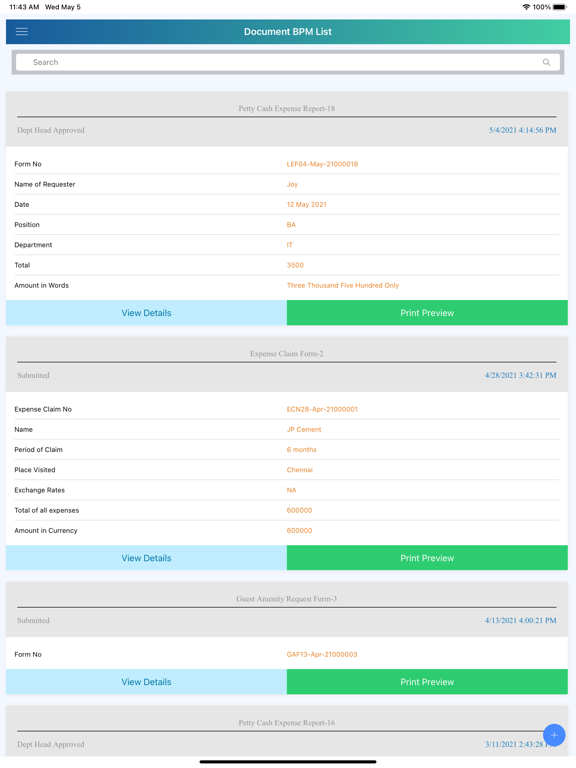Click the Exchange Rates label
The height and width of the screenshot is (768, 576).
[x=40, y=490]
